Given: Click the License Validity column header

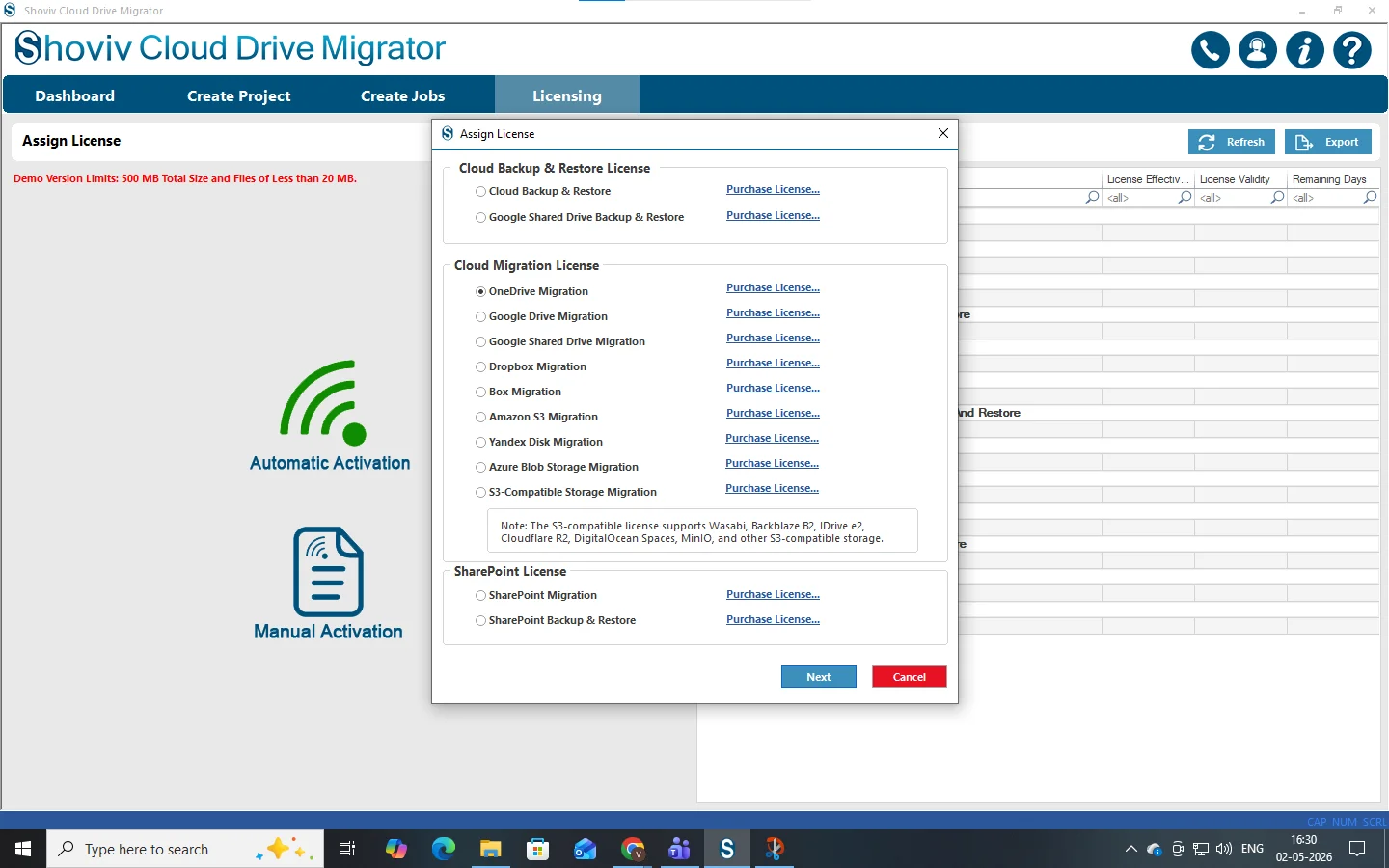Looking at the screenshot, I should point(1240,179).
